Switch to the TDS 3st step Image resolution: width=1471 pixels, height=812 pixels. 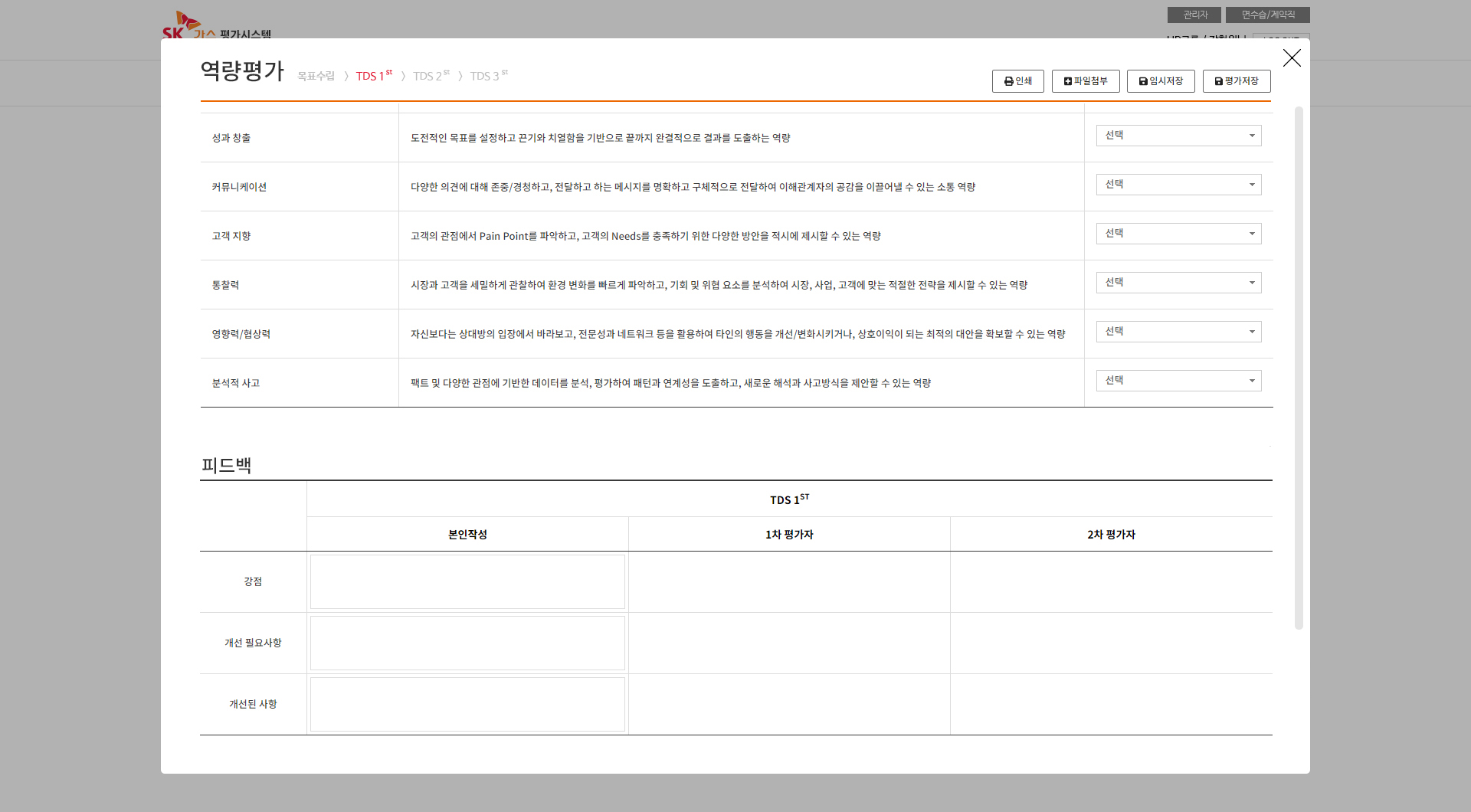(x=488, y=76)
